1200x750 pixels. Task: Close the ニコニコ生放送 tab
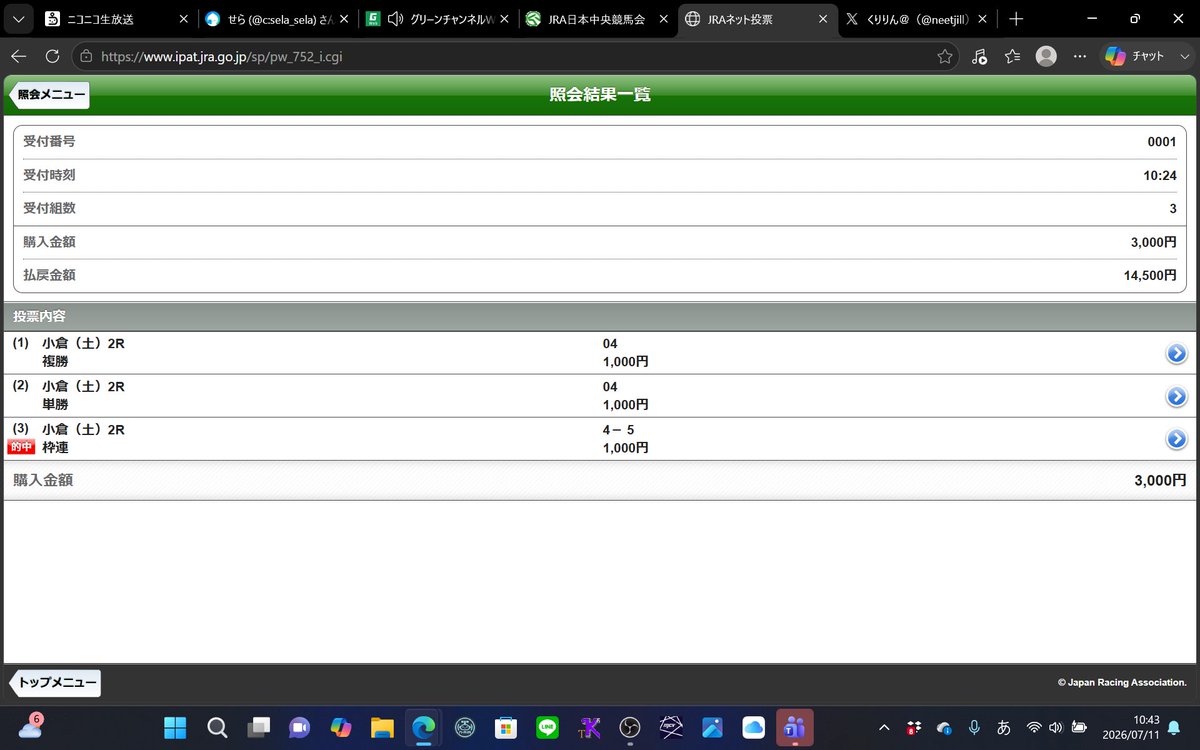point(183,19)
